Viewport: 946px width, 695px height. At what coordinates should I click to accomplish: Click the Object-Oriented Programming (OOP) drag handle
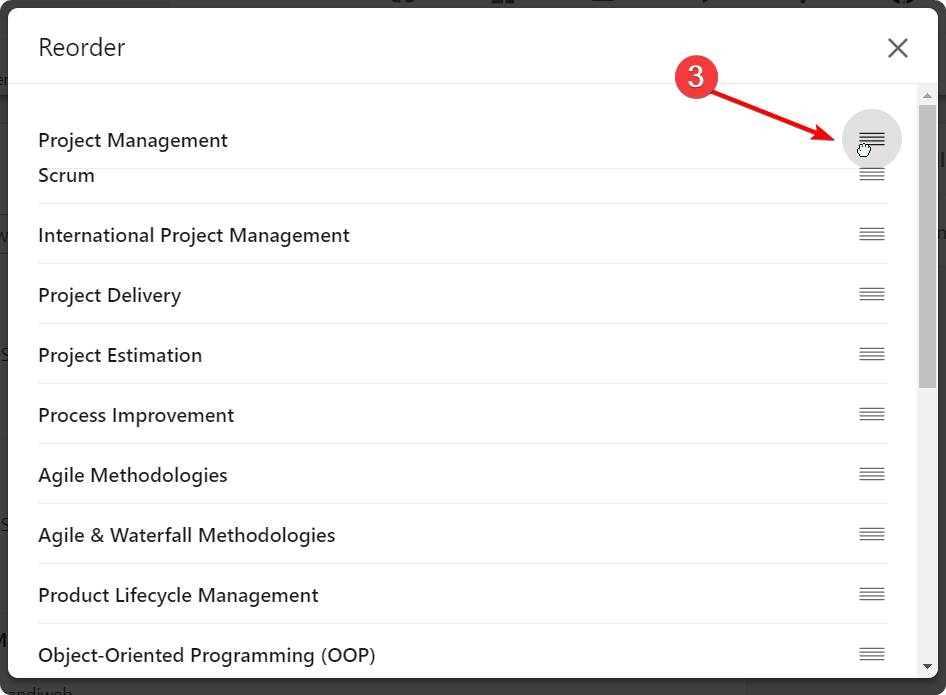point(872,655)
